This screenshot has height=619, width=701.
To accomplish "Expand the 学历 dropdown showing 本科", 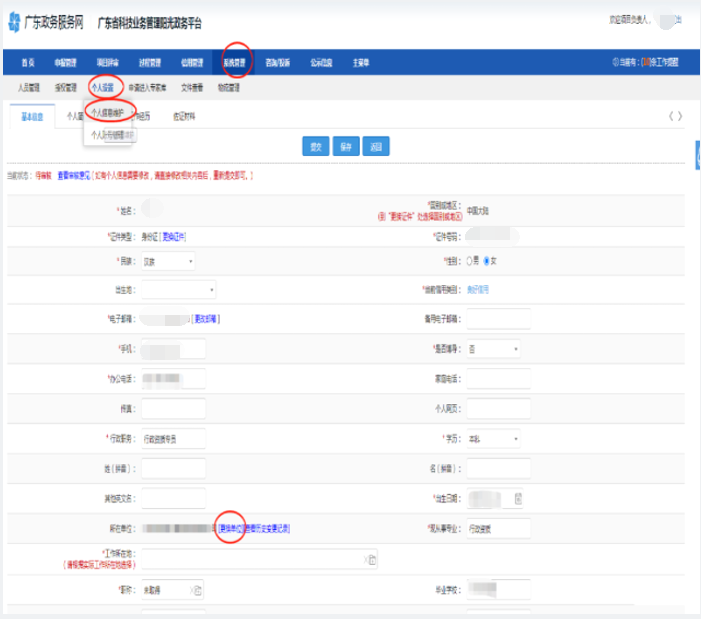I will pos(493,439).
